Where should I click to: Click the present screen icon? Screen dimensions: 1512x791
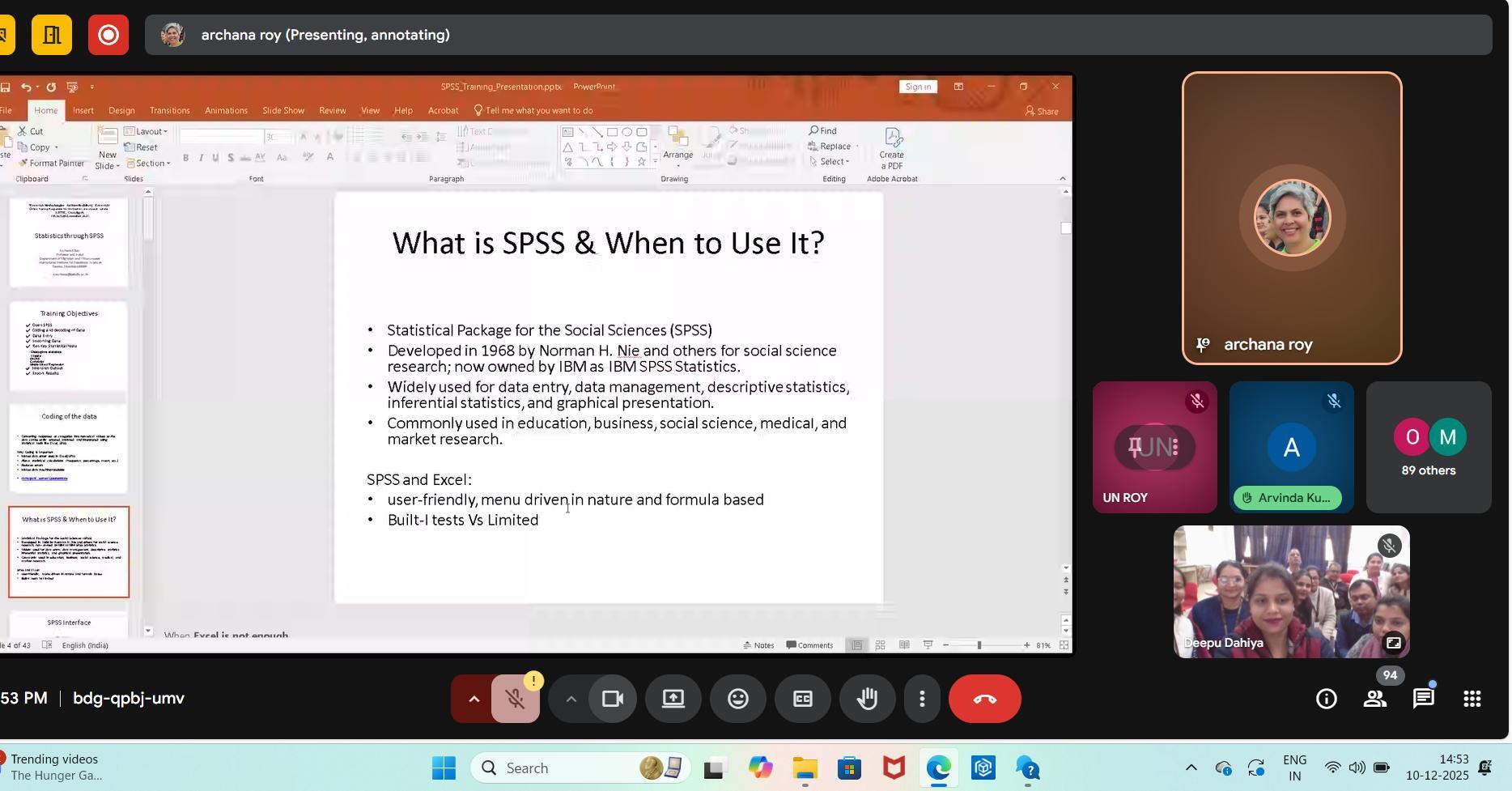673,699
